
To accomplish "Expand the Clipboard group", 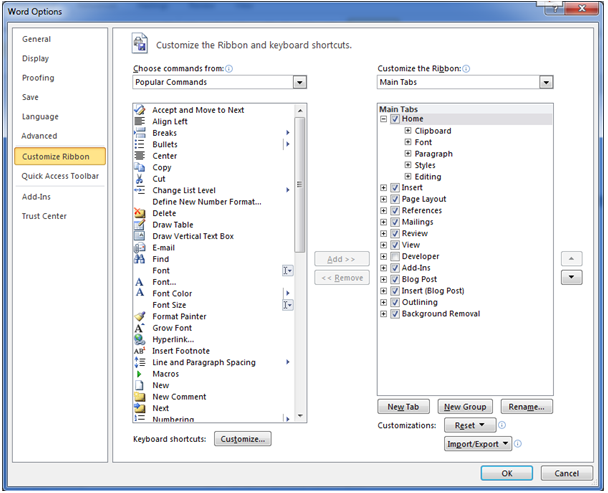I will point(408,131).
